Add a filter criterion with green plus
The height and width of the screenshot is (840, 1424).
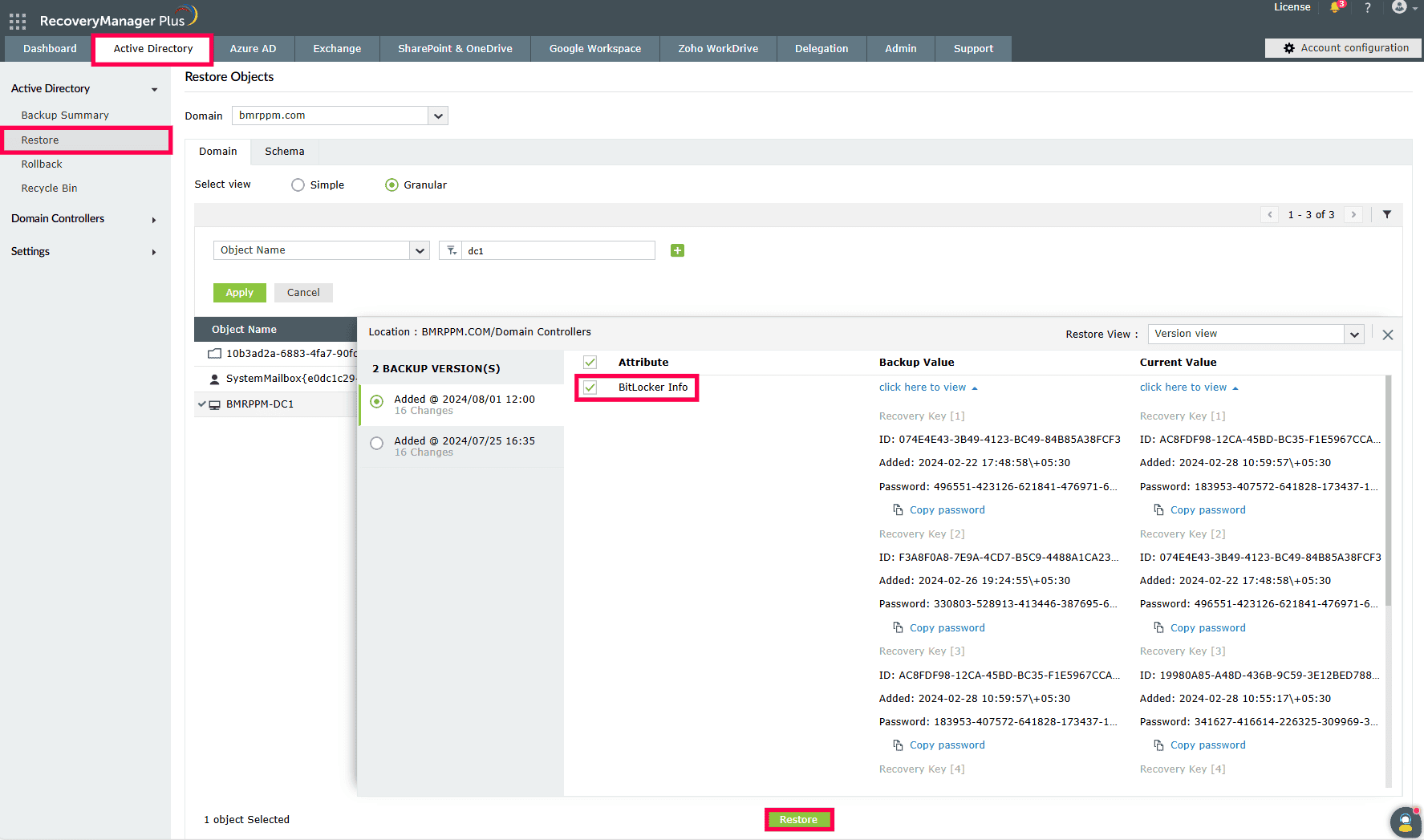point(677,250)
